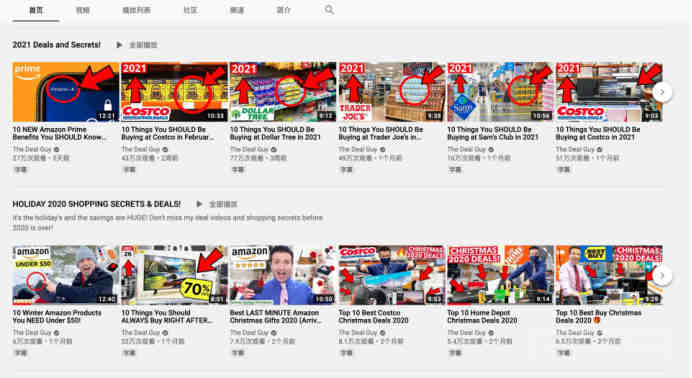Screen dimensions: 692x378
Task: Open the Best Buy Christmas Deals thumbnail
Action: (x=609, y=275)
